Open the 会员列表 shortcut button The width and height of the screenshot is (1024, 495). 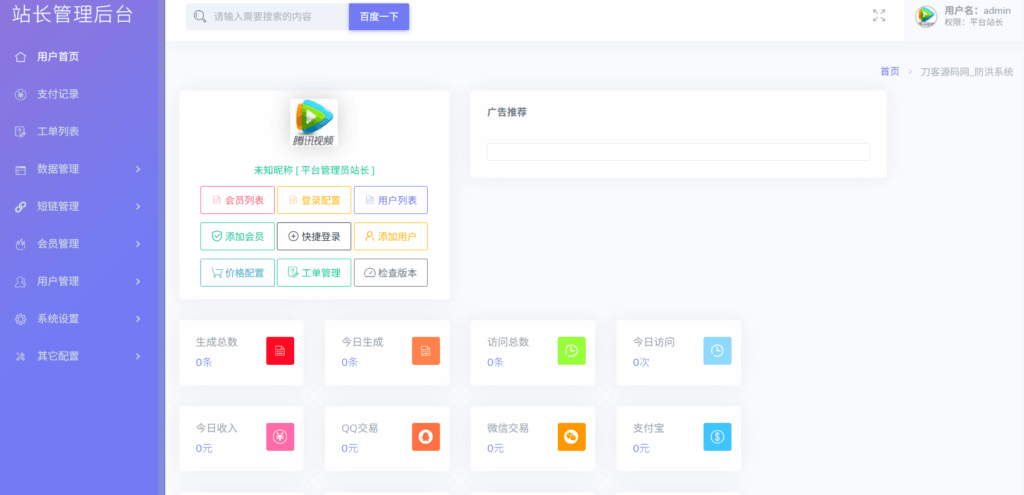coord(238,200)
